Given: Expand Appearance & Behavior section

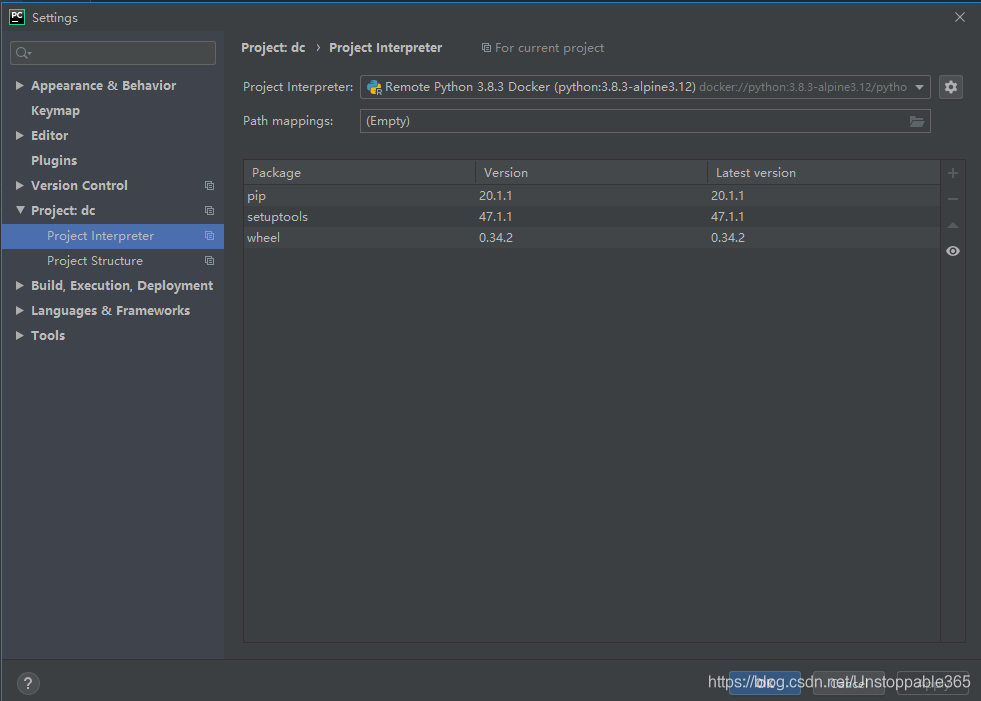Looking at the screenshot, I should click(19, 85).
